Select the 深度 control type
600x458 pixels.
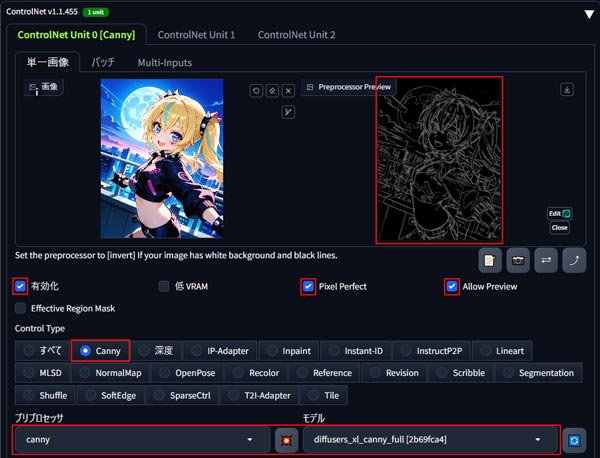pos(156,351)
